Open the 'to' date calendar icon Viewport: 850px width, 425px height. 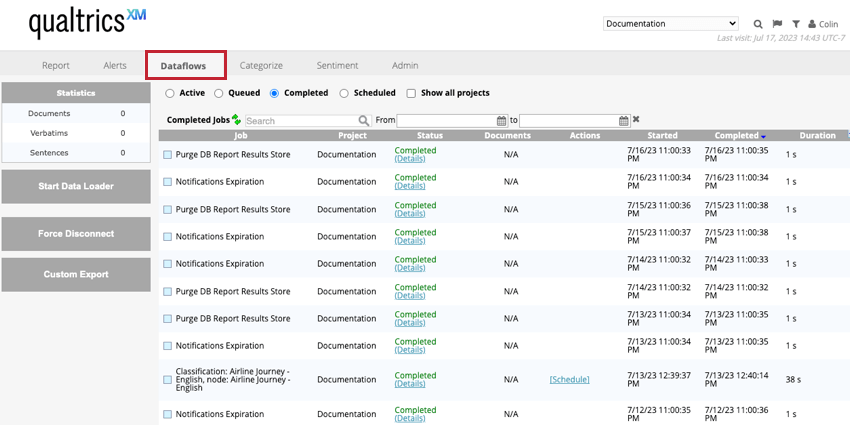click(x=624, y=121)
